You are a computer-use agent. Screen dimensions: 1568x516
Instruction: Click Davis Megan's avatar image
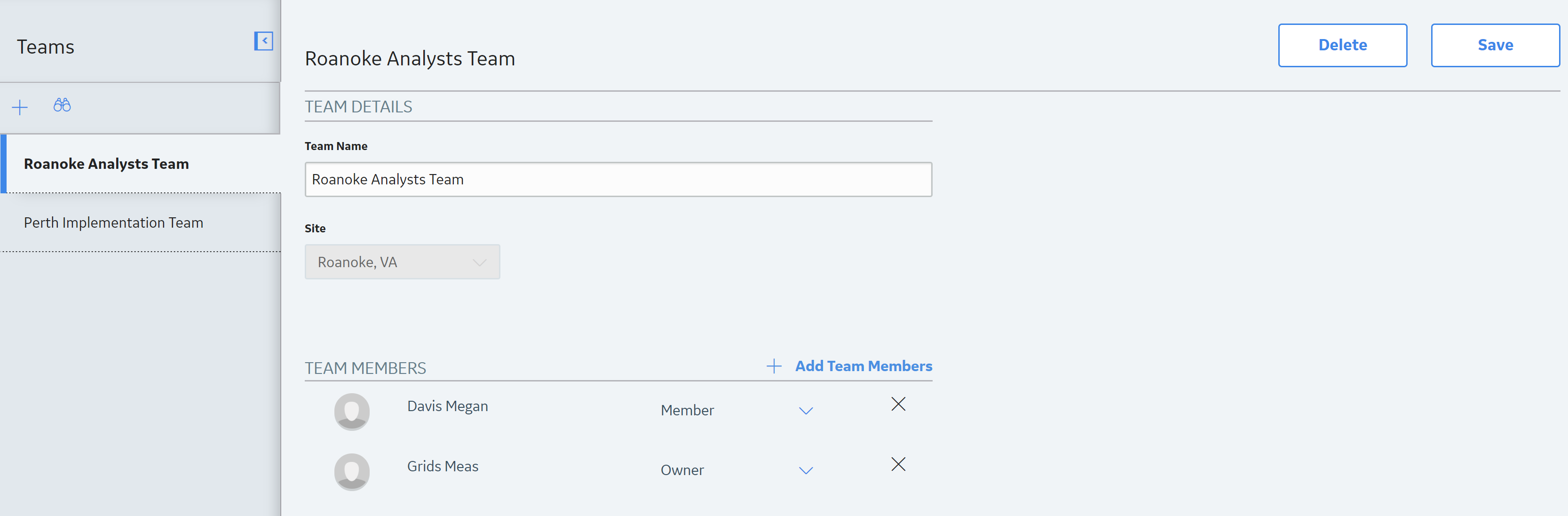click(352, 411)
